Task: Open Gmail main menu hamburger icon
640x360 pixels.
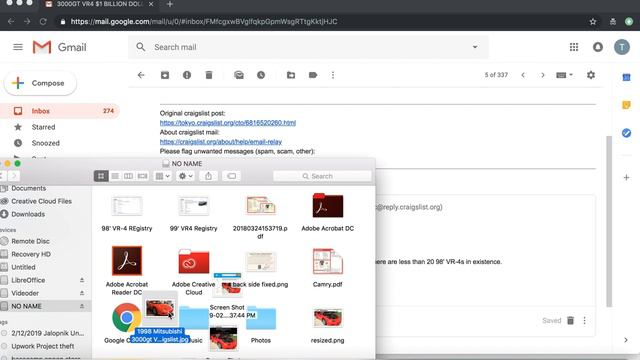Action: pyautogui.click(x=18, y=47)
